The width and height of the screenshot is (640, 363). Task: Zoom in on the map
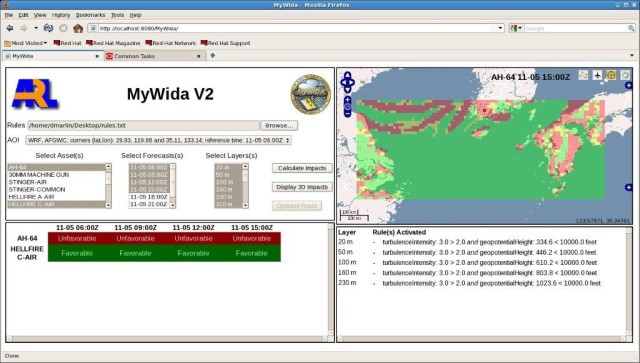click(x=347, y=99)
